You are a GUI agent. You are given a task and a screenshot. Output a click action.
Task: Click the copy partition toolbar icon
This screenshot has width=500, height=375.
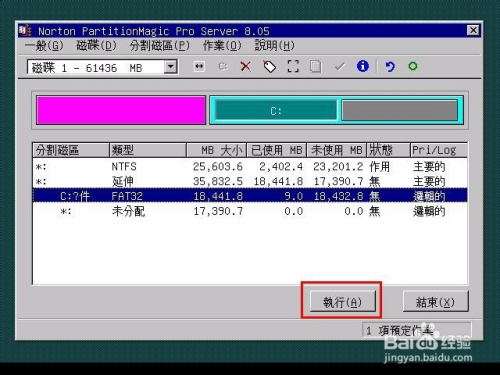coord(316,66)
